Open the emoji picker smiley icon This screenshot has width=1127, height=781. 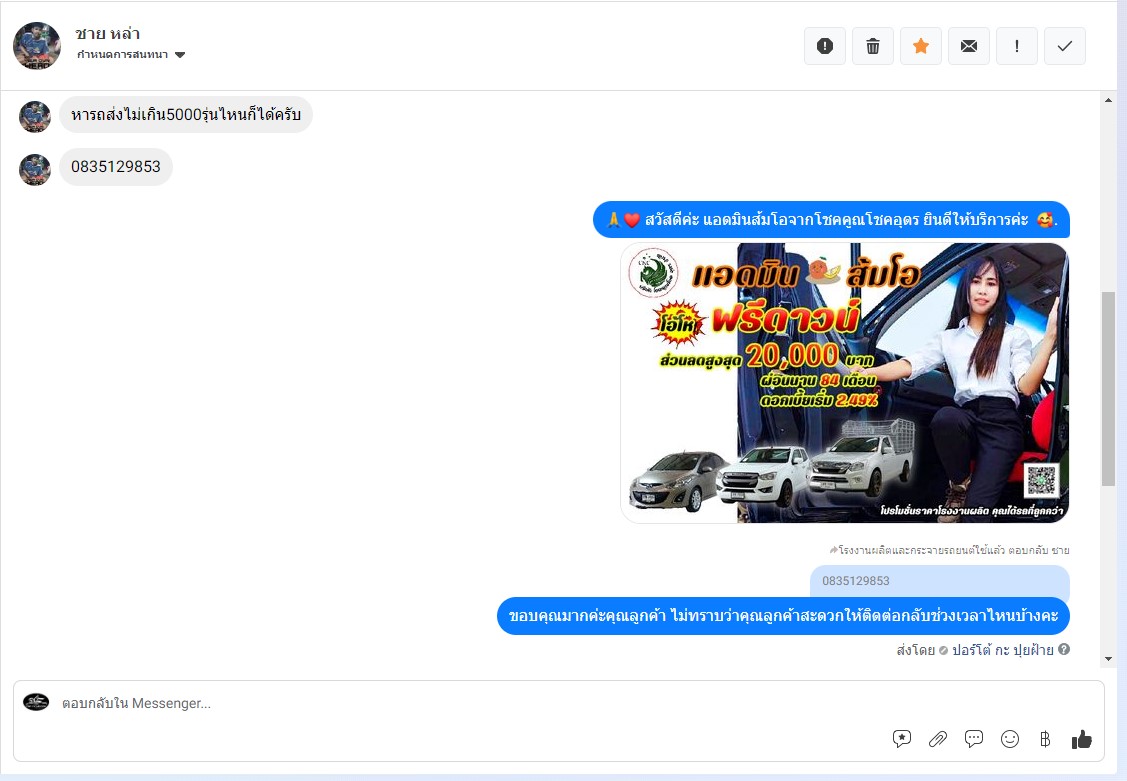tap(1010, 739)
